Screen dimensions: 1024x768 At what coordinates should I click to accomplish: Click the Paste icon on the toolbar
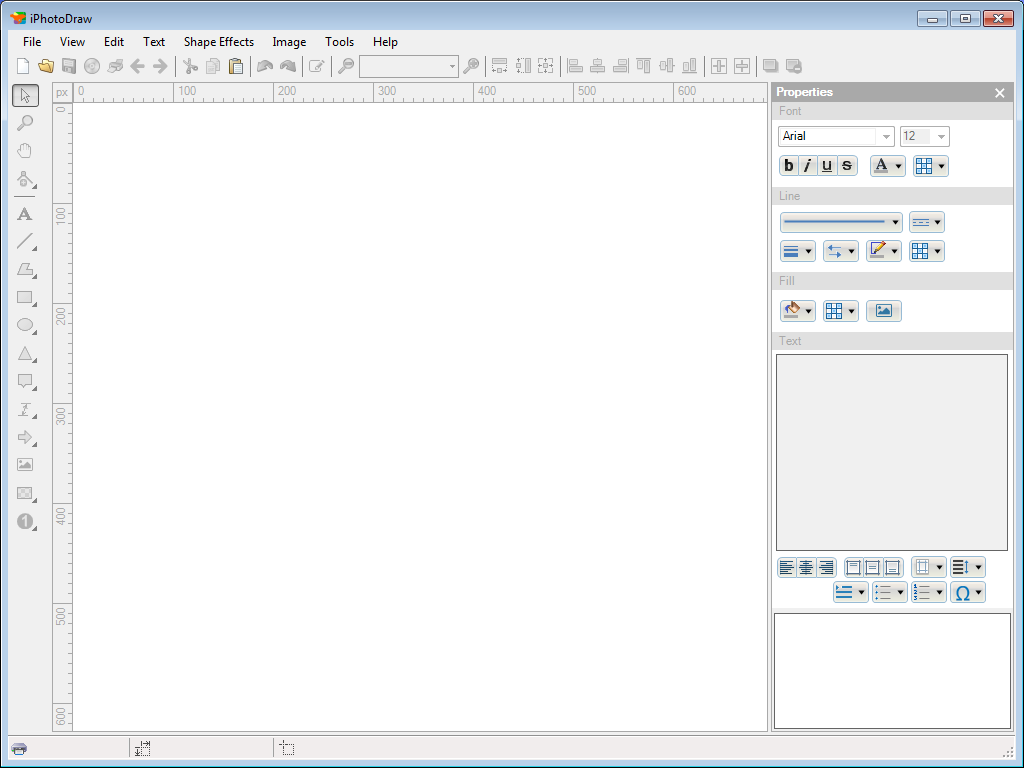[x=236, y=66]
